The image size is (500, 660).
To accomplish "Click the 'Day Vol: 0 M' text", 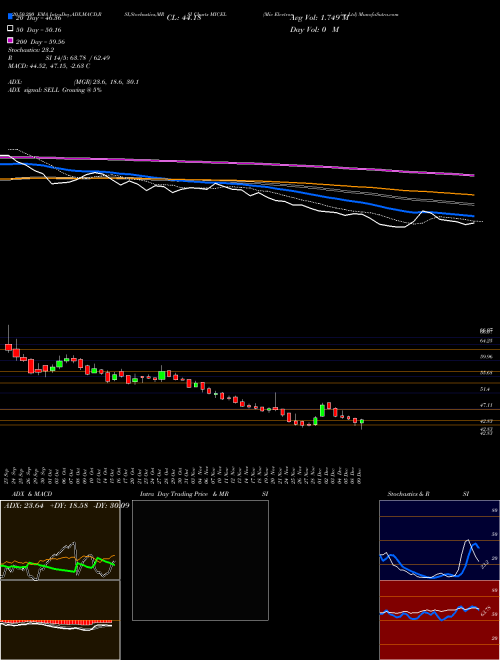I will (x=314, y=29).
